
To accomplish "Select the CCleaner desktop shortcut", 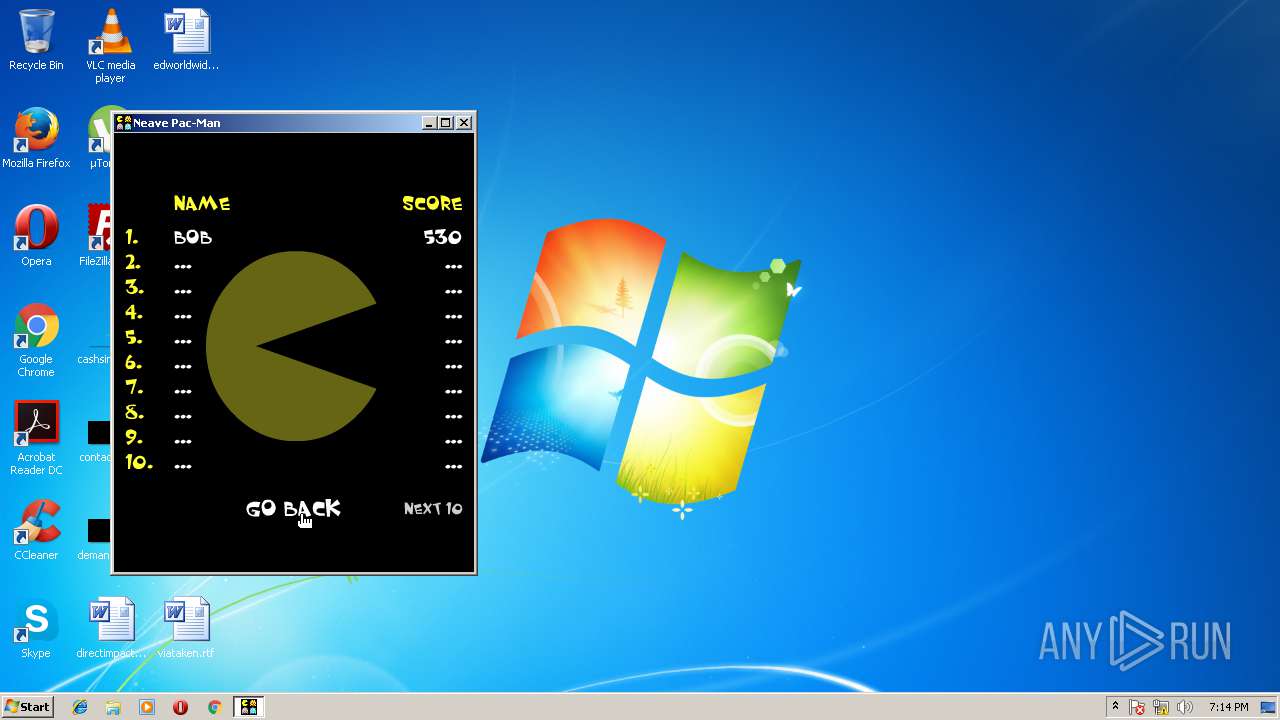I will pos(36,530).
